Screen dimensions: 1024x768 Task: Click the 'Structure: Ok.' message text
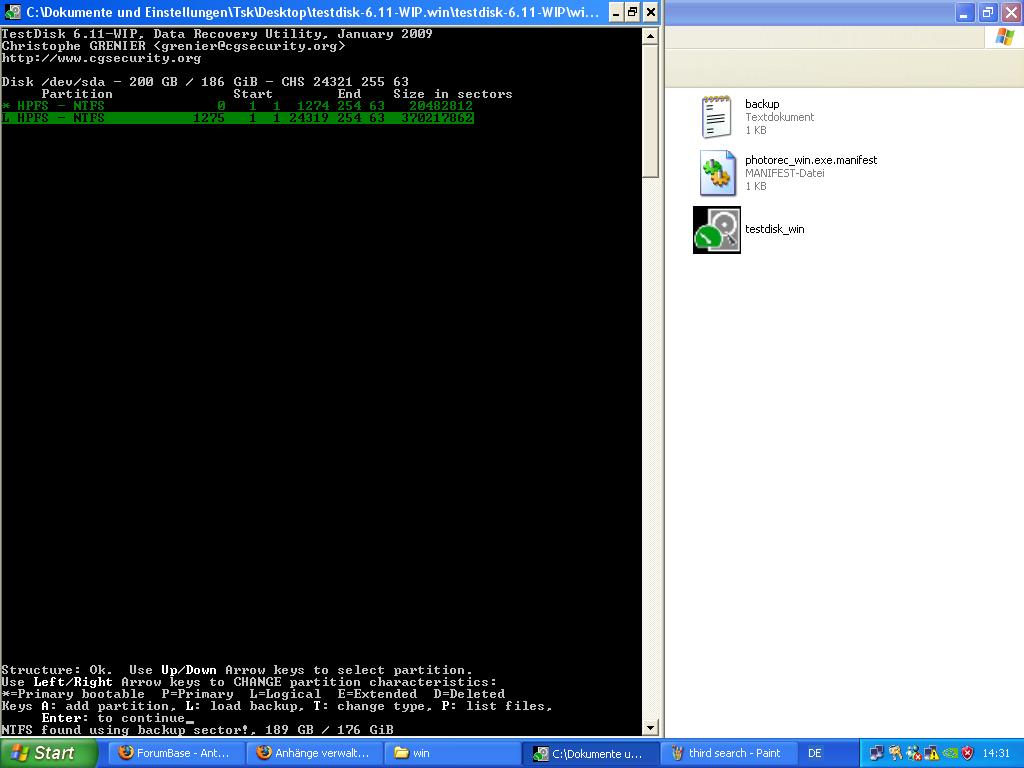click(57, 670)
